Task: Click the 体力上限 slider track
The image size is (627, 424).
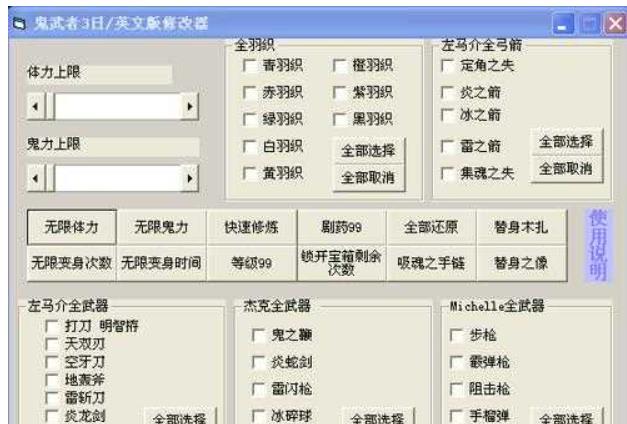Action: tap(118, 106)
